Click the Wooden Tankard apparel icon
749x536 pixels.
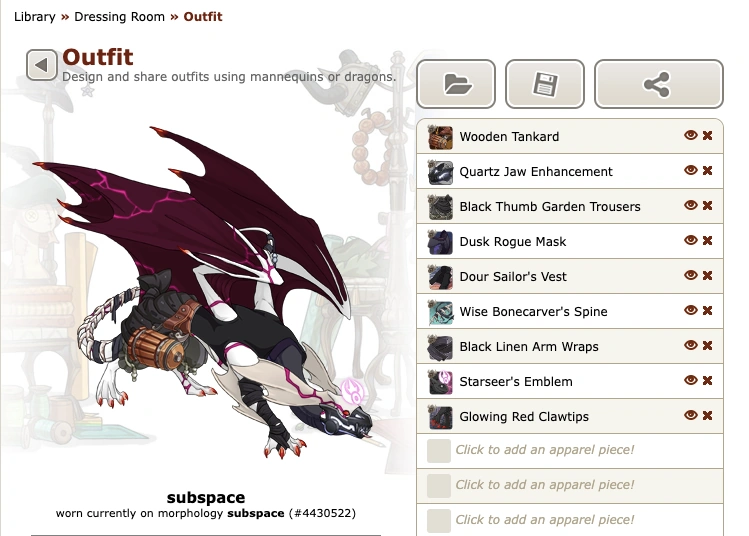point(440,137)
